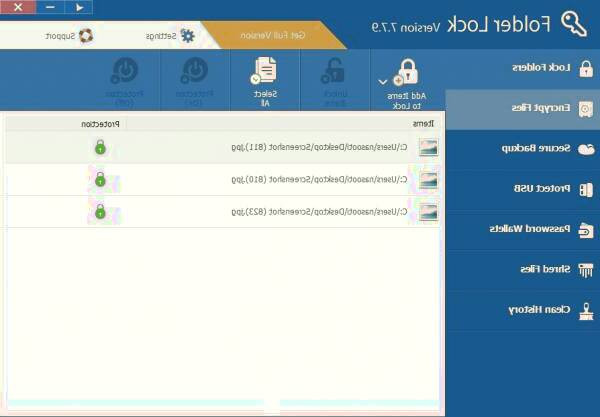
Task: Click the Shred Files shredder icon
Action: point(586,270)
